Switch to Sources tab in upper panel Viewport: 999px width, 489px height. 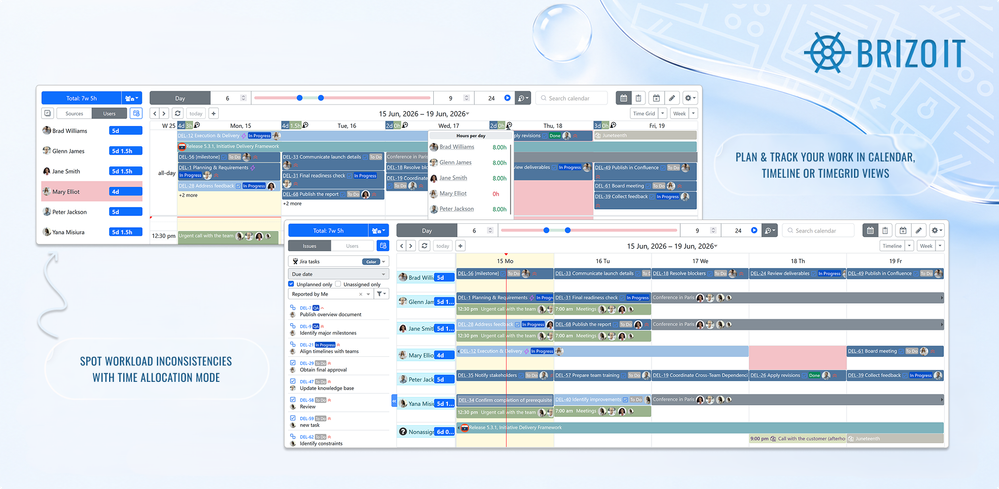coord(74,113)
